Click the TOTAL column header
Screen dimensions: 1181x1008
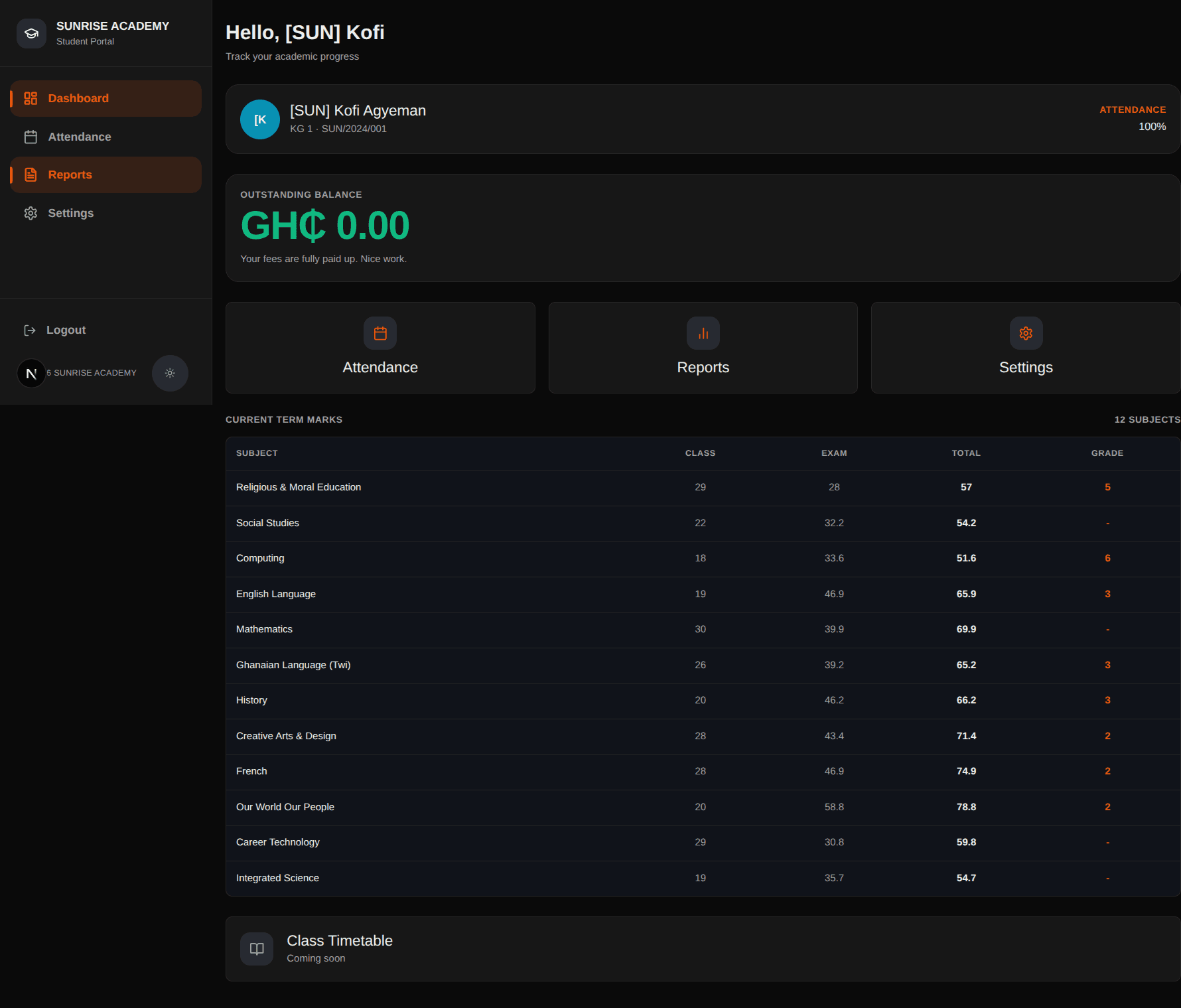(966, 453)
